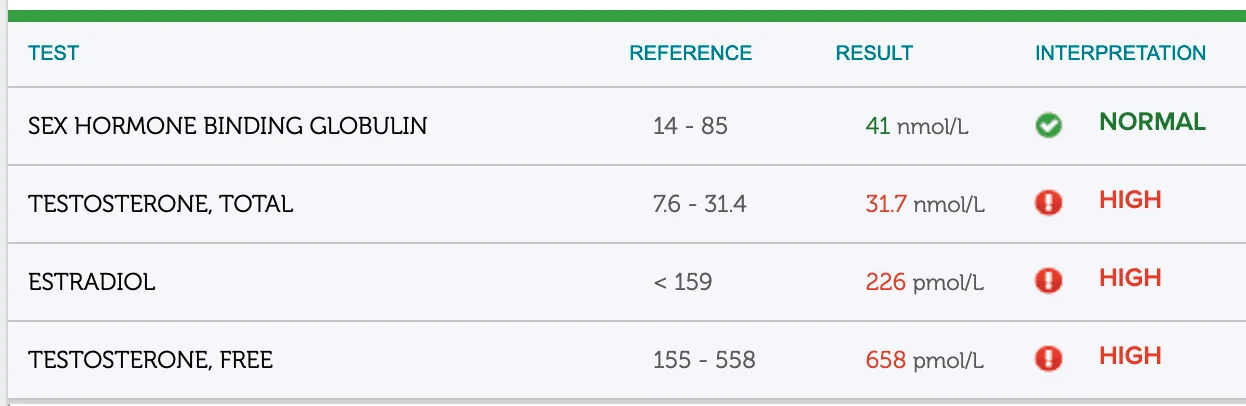1246x406 pixels.
Task: Open the Sex Hormone Binding Globulin row
Action: click(x=627, y=126)
